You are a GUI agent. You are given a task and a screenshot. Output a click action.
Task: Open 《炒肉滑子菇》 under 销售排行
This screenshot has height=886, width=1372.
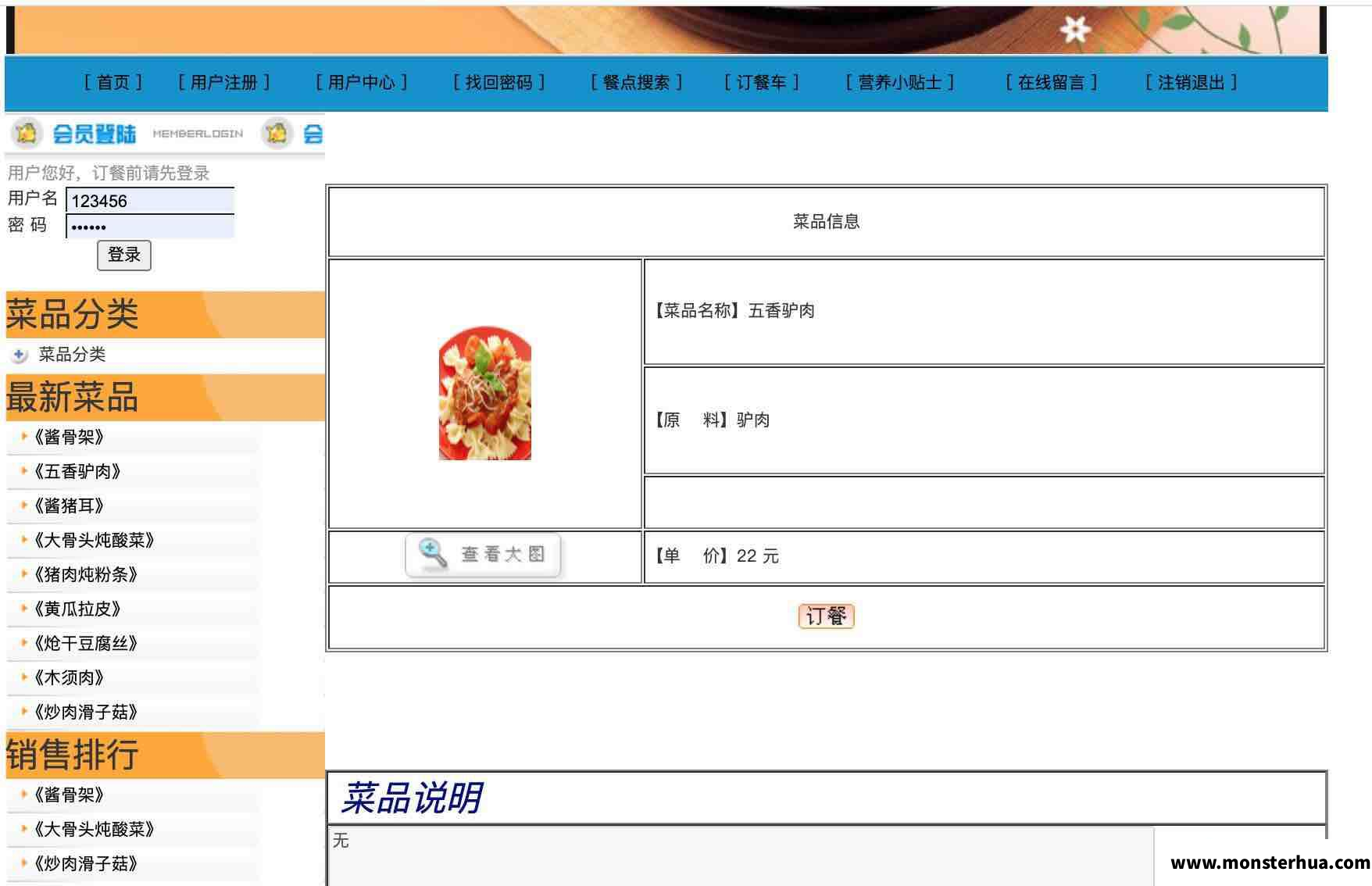(x=84, y=863)
